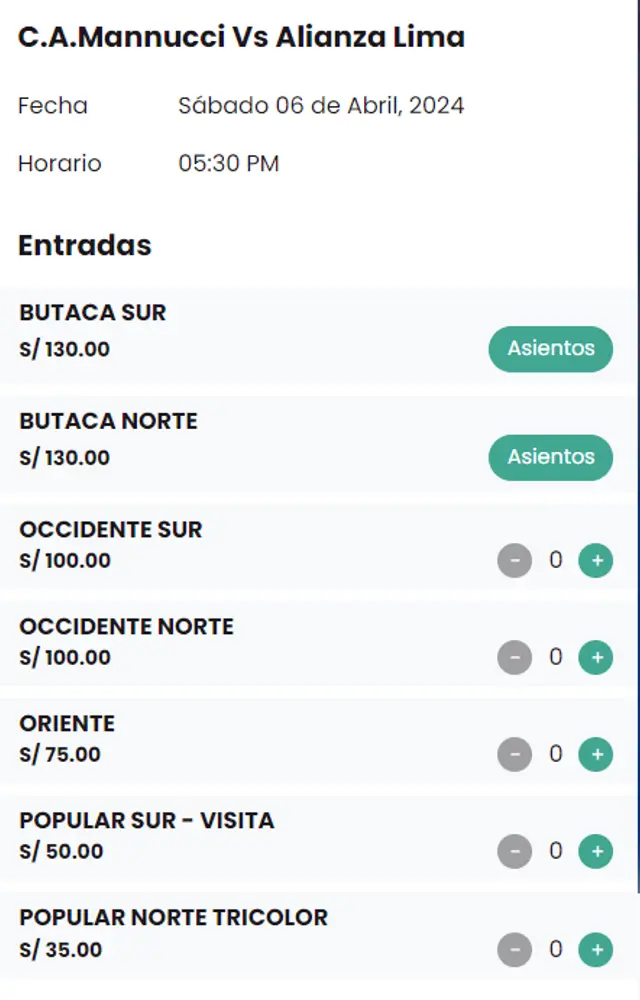The image size is (640, 1000).
Task: Add one ORIENTE ticket with the plus button
Action: point(595,755)
